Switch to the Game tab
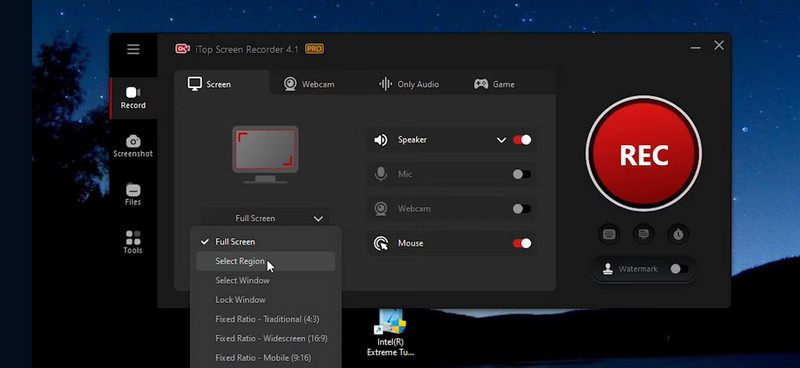This screenshot has width=800, height=368. 494,84
